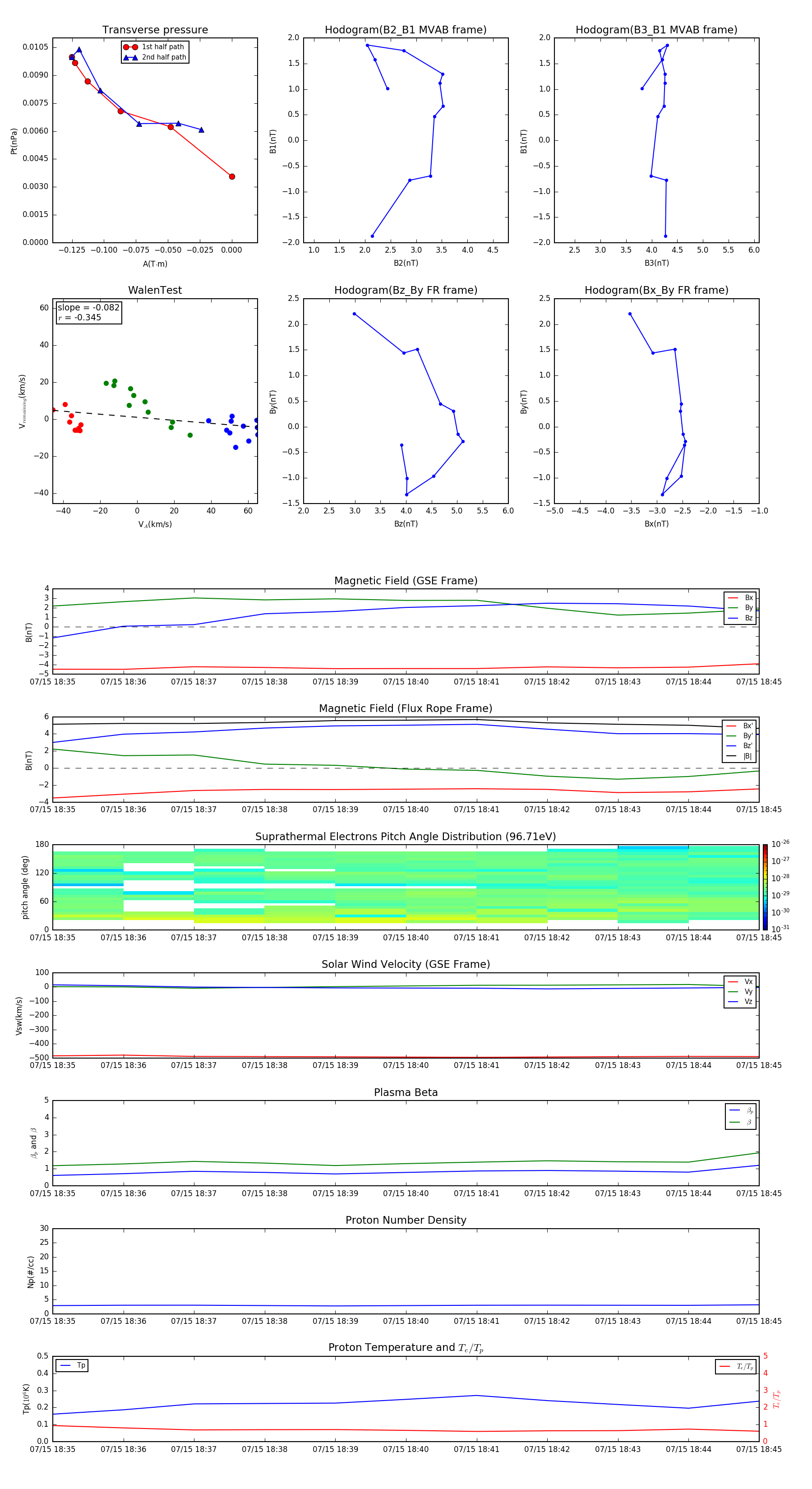The width and height of the screenshot is (812, 1489).
Task: Click the "VA(km/s)" x-axis label of WalenTest
Action: pos(155,525)
